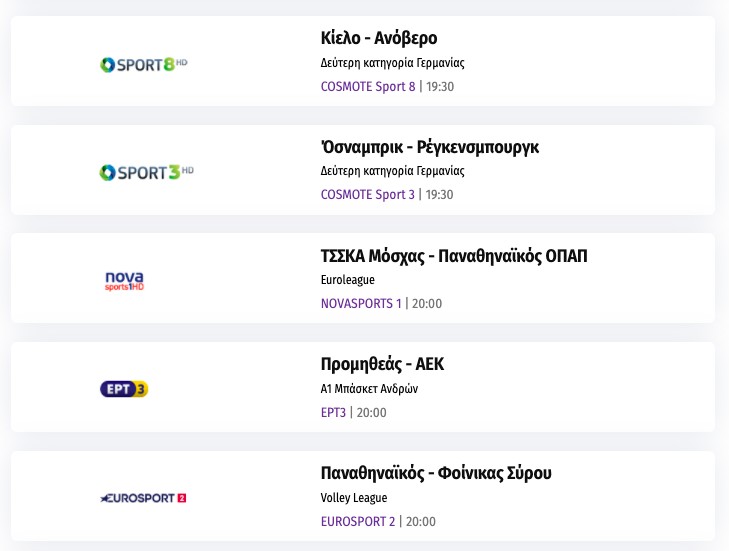This screenshot has height=551, width=729.
Task: Click the COSMOTE Sport 3 channel link
Action: coord(367,194)
